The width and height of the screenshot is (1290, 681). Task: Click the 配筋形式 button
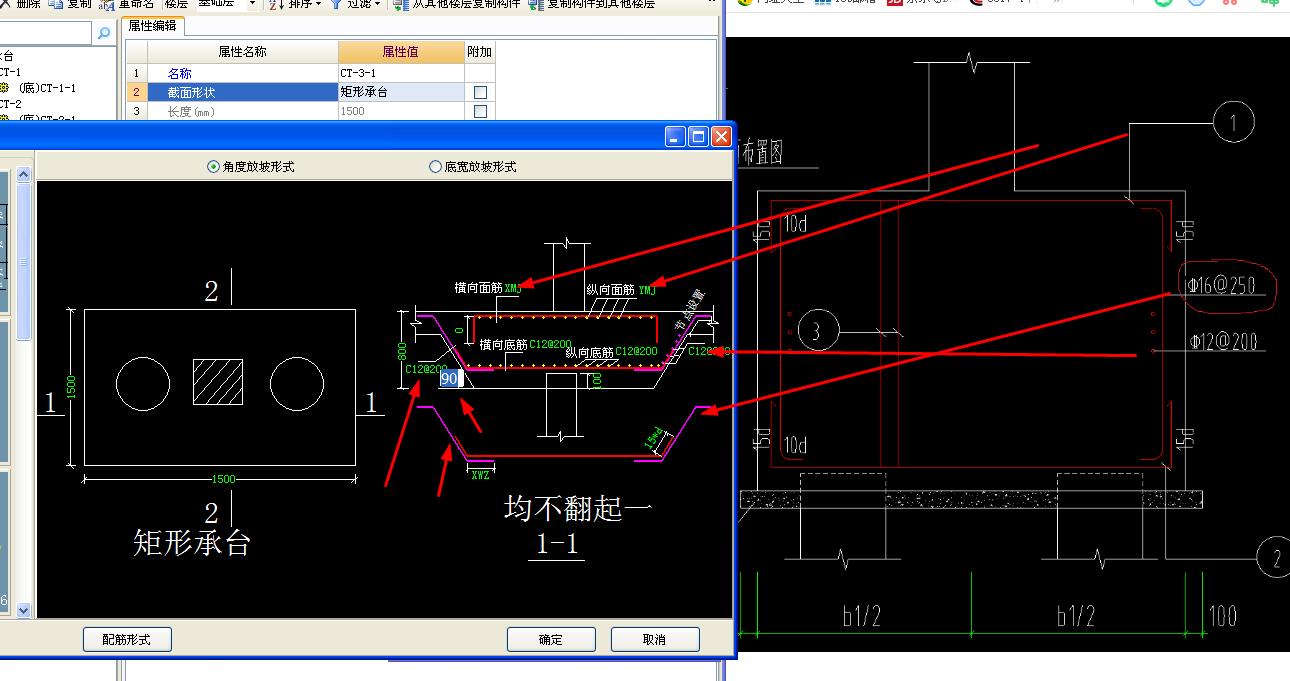128,639
